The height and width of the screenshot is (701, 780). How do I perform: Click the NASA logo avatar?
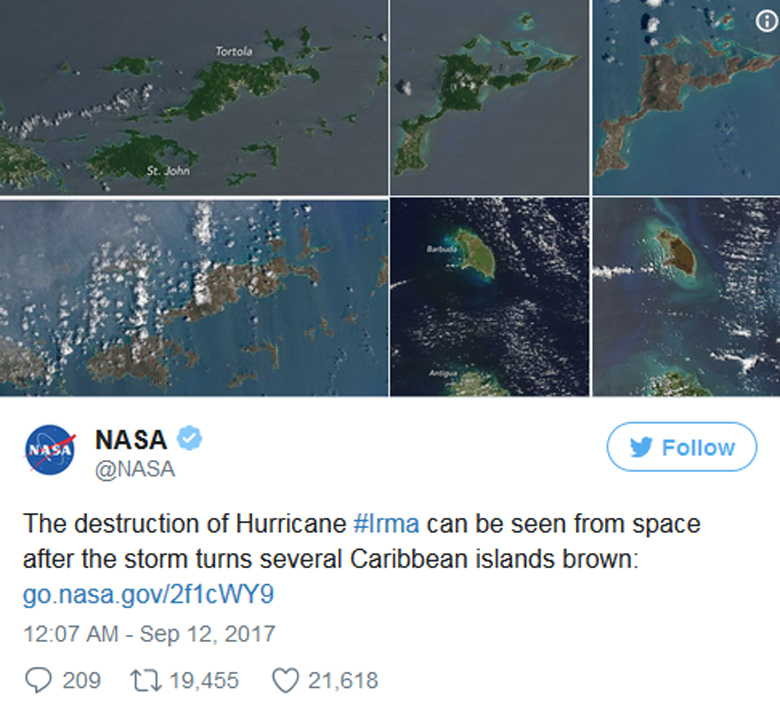(49, 450)
